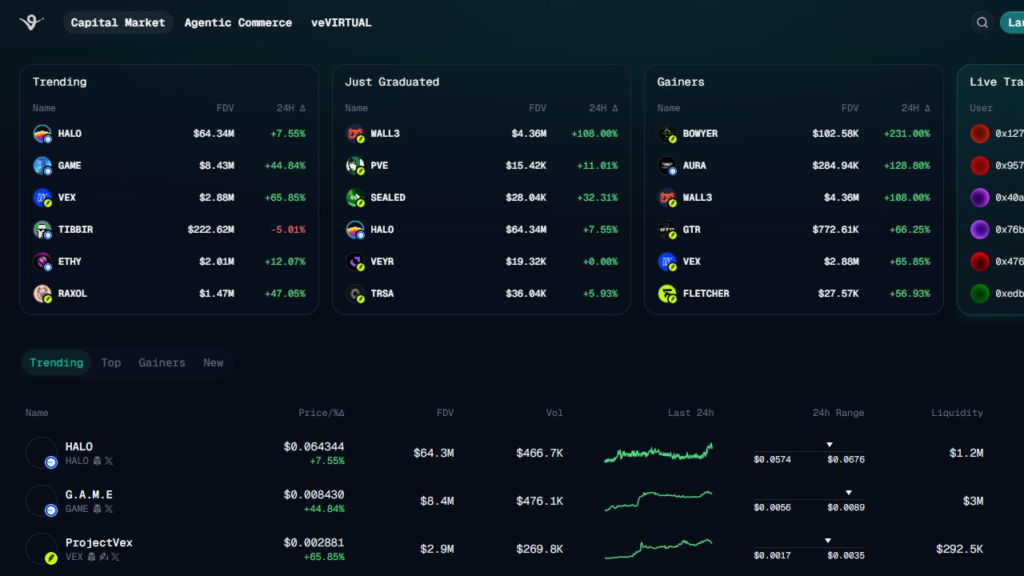Click the FLETCHER token icon in Gainers card
This screenshot has height=576, width=1024.
(667, 293)
